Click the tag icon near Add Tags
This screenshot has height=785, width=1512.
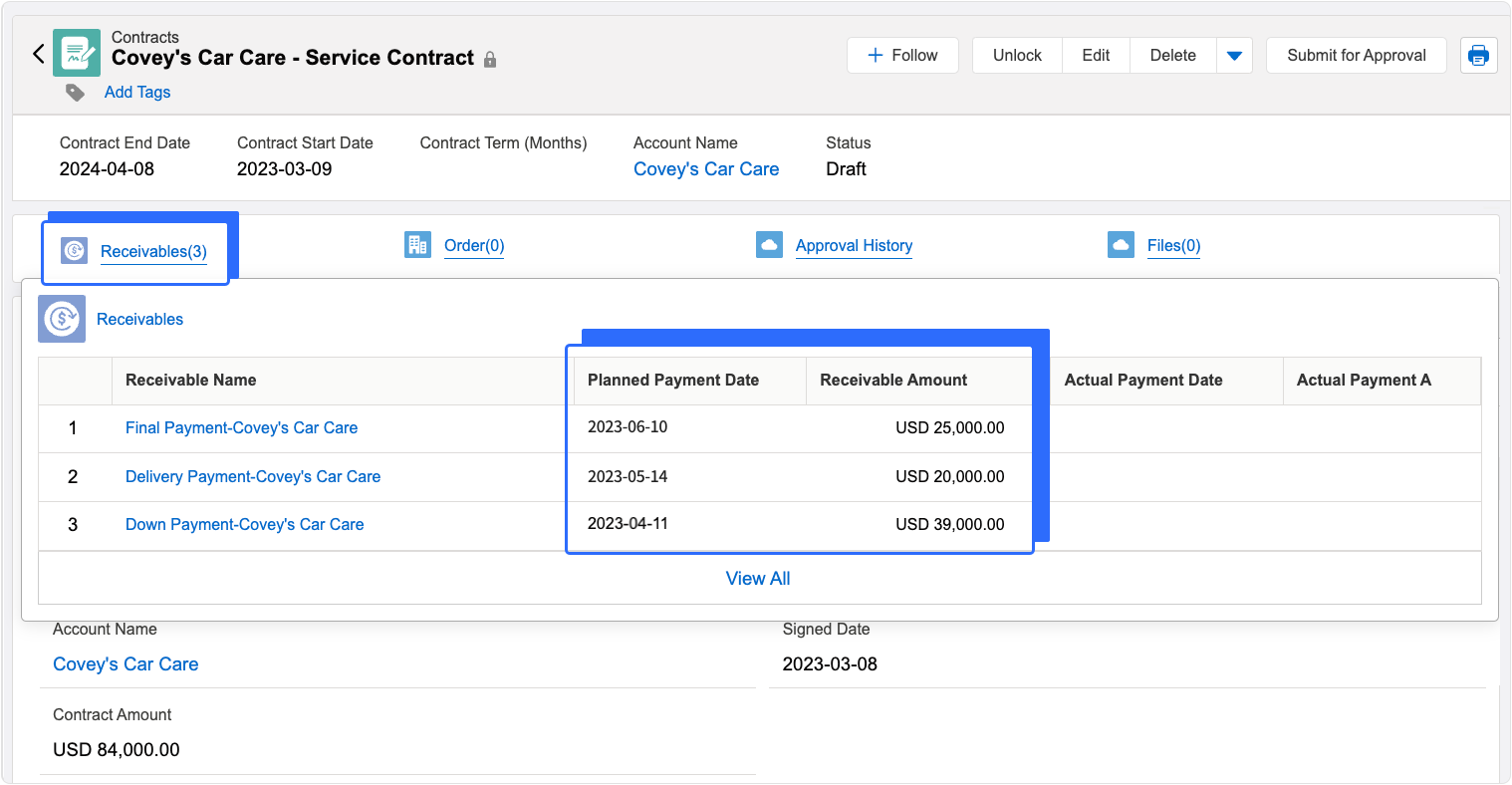76,93
